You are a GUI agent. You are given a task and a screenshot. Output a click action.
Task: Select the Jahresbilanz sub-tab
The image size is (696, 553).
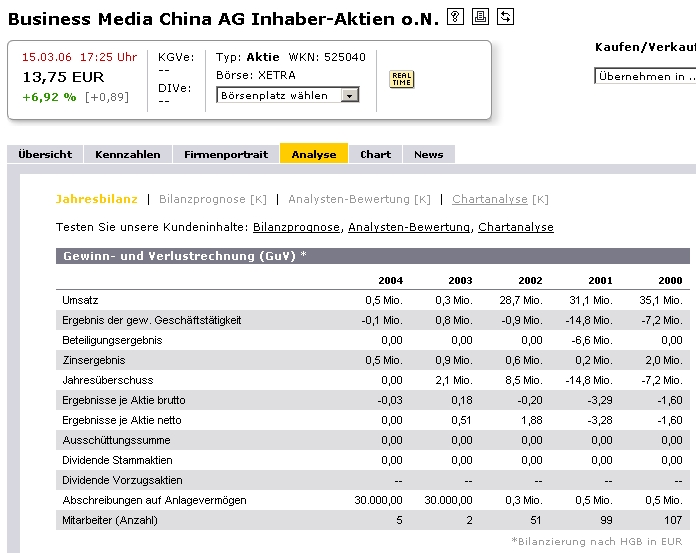coord(97,199)
